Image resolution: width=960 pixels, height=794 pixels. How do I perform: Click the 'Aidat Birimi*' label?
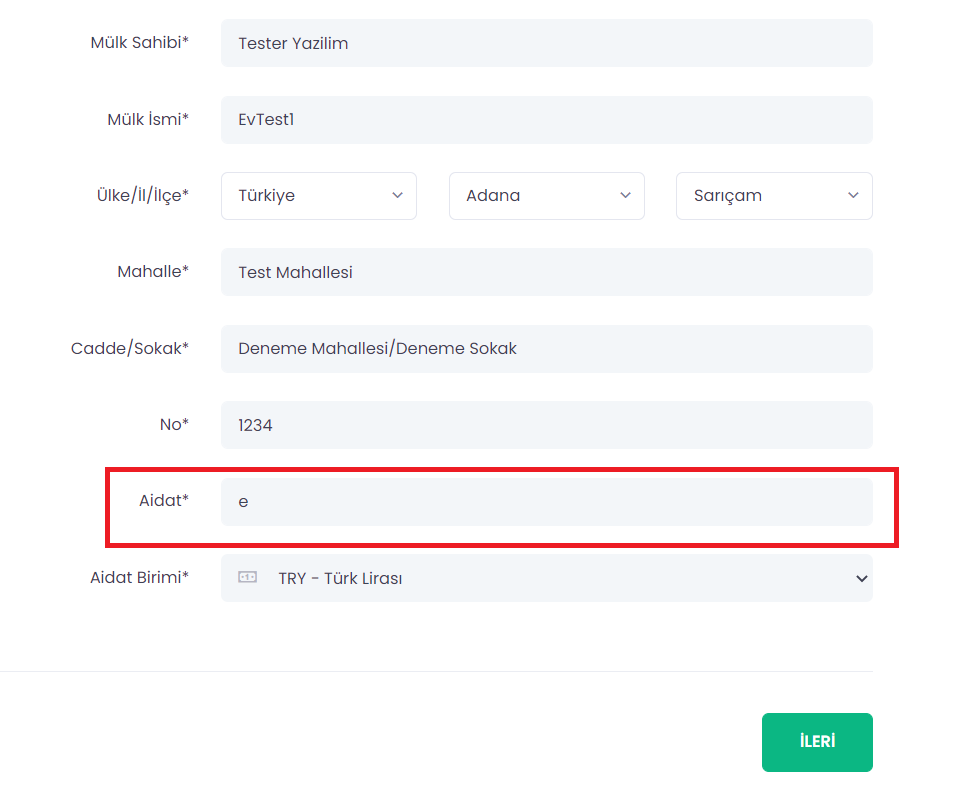139,577
